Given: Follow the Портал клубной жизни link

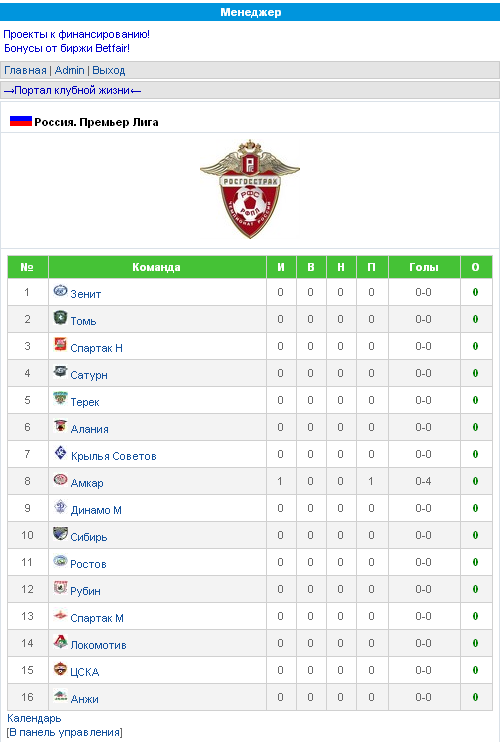Looking at the screenshot, I should 72,90.
